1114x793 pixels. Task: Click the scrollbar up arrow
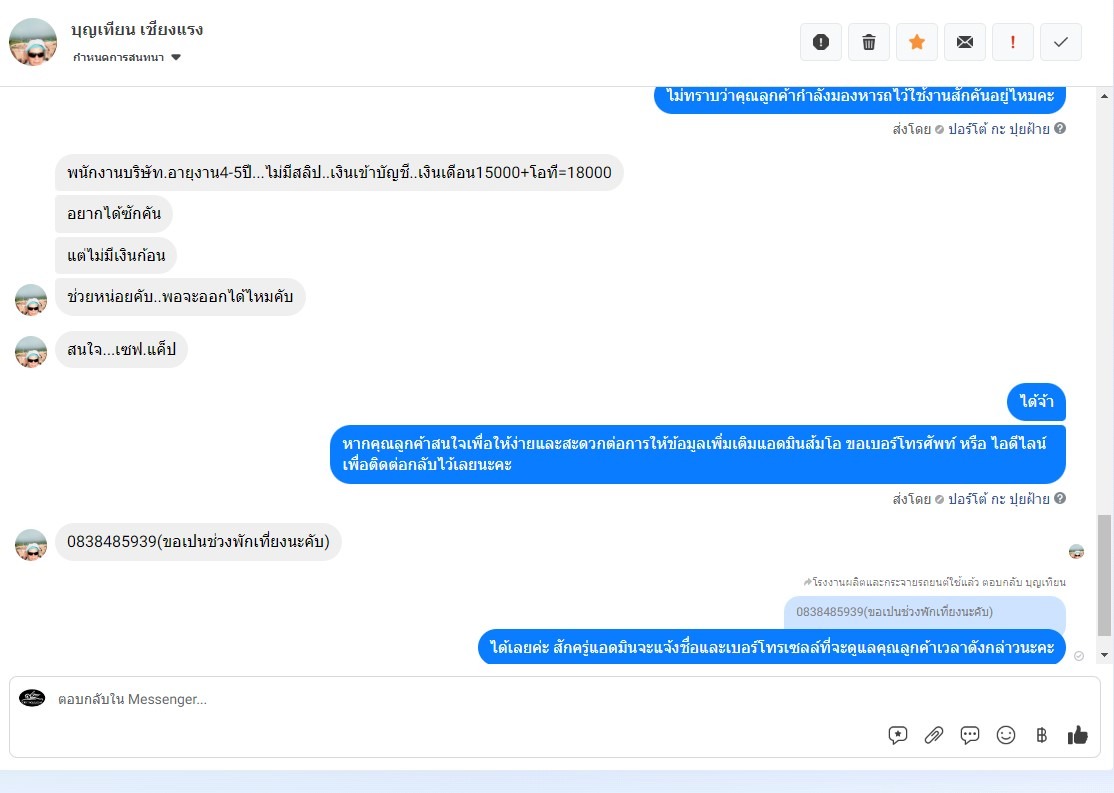click(1104, 95)
